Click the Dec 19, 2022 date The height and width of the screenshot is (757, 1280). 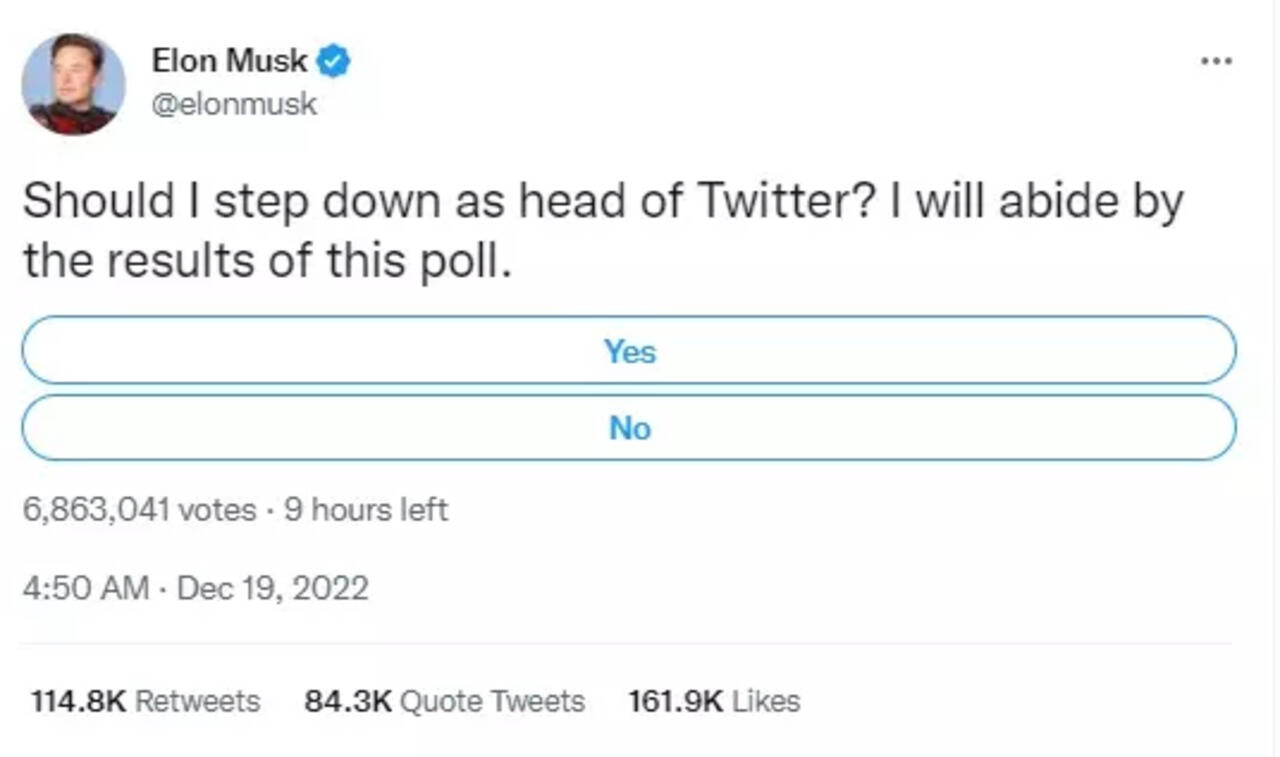[x=272, y=587]
